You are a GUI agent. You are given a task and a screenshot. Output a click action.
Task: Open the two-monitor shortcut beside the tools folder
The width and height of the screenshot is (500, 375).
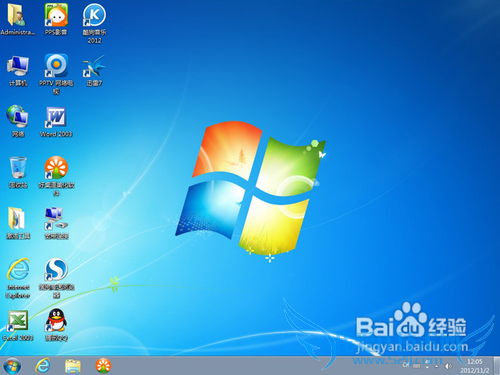coord(56,218)
